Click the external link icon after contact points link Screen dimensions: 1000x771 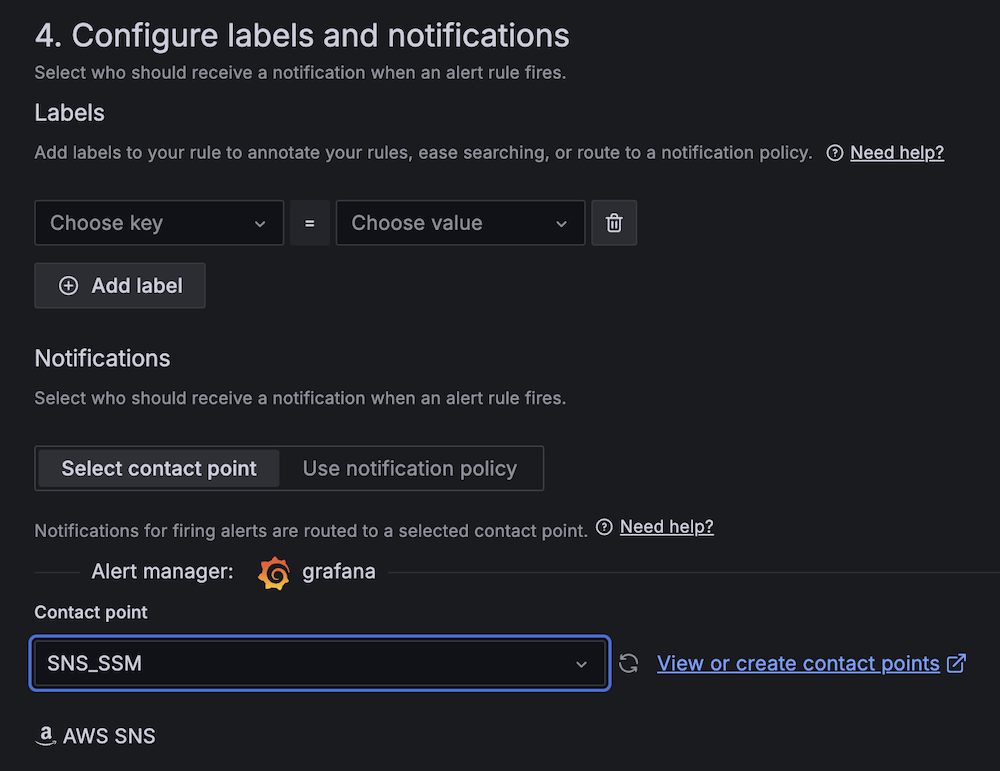pyautogui.click(x=957, y=663)
